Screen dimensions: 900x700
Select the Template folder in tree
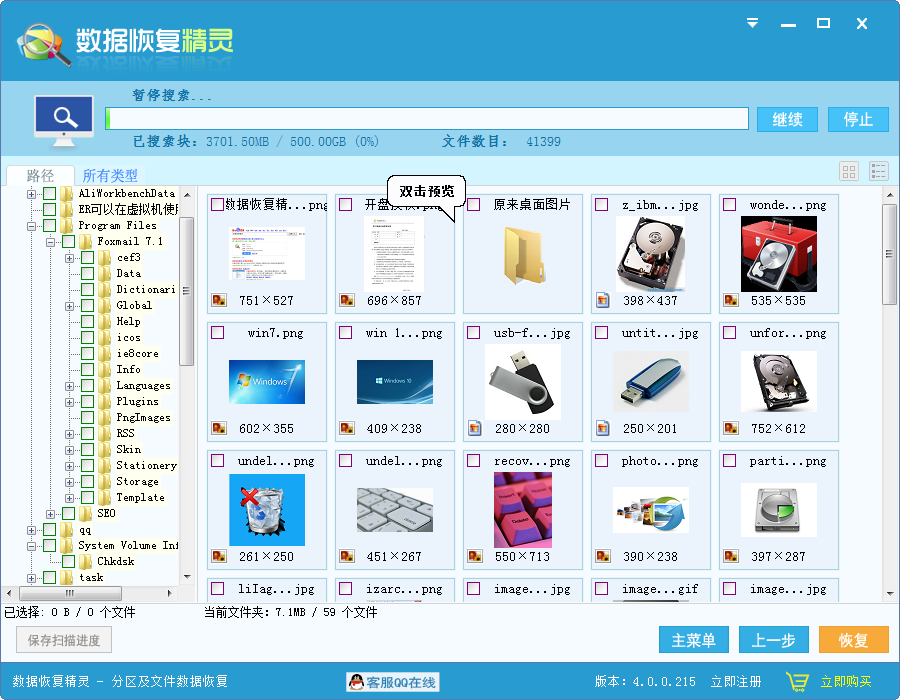coord(141,497)
